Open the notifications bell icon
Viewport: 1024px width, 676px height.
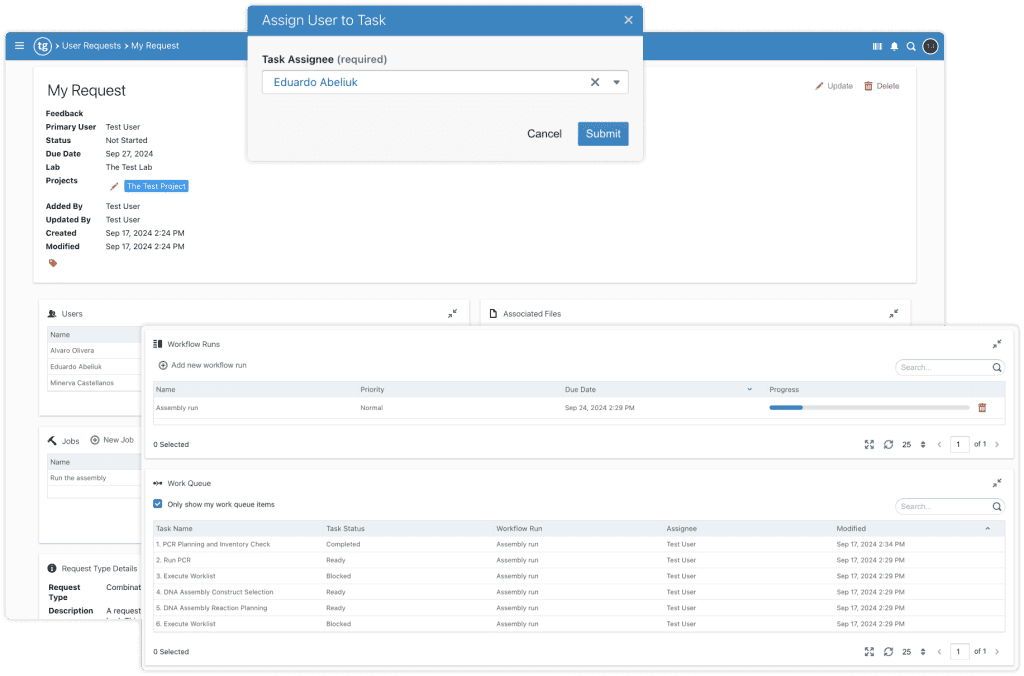tap(893, 46)
